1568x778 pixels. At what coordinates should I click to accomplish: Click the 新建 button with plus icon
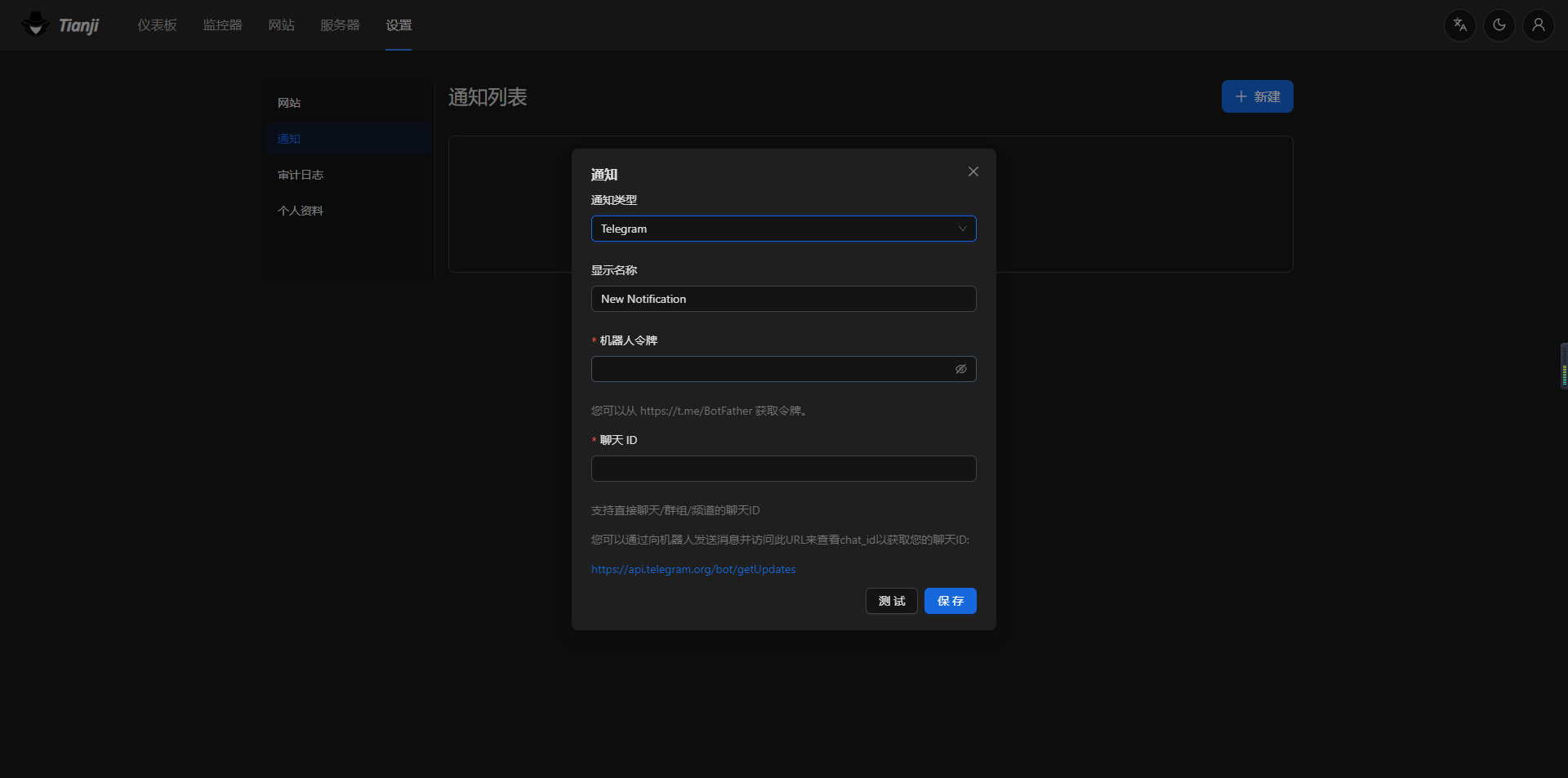click(1256, 96)
